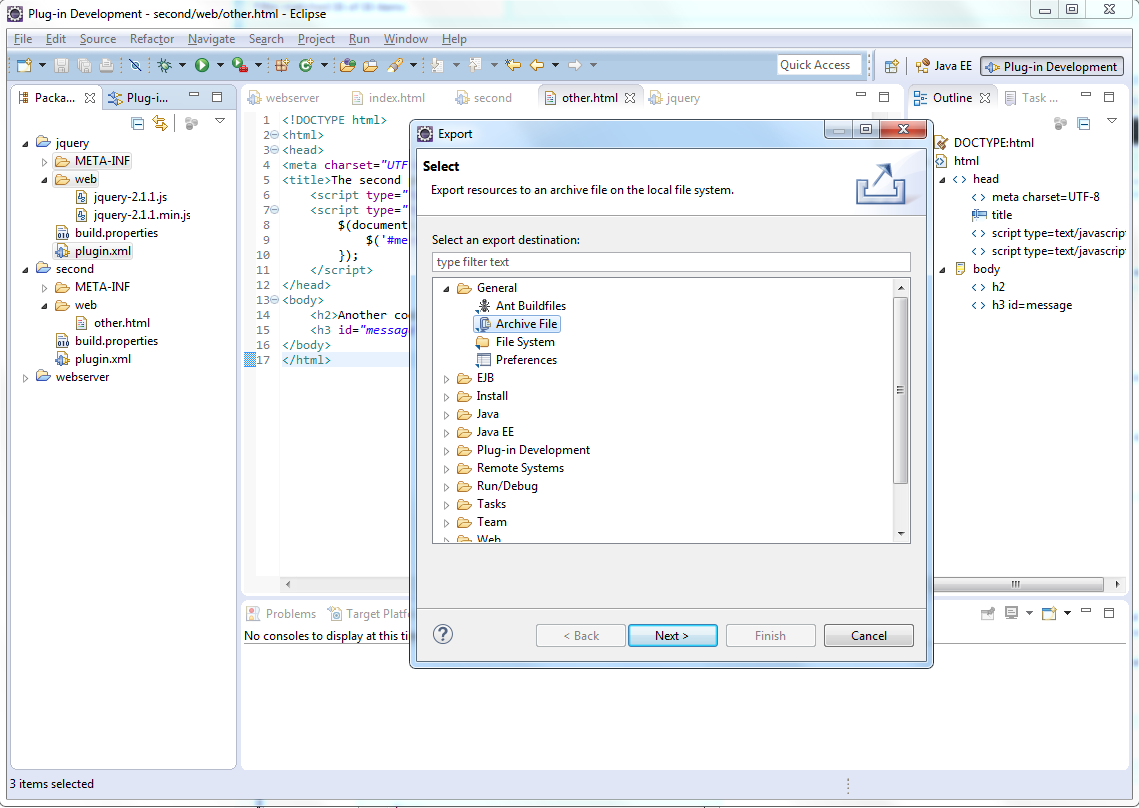Screen dimensions: 1139x808
Task: Expand the Plug-in Development export category
Action: click(x=446, y=451)
